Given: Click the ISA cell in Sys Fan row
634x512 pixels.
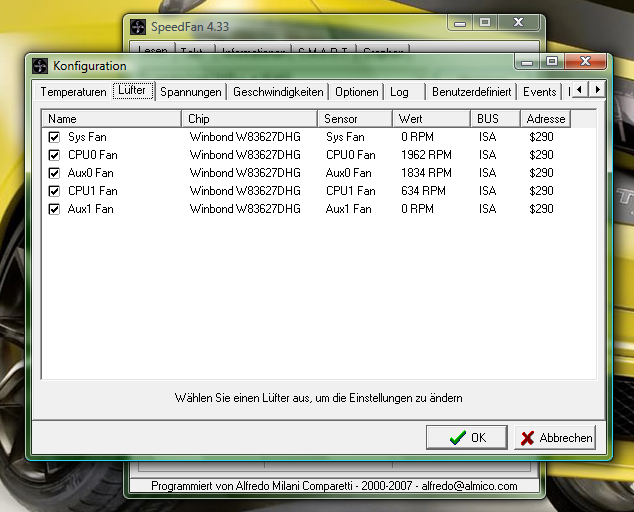Looking at the screenshot, I should pyautogui.click(x=487, y=137).
